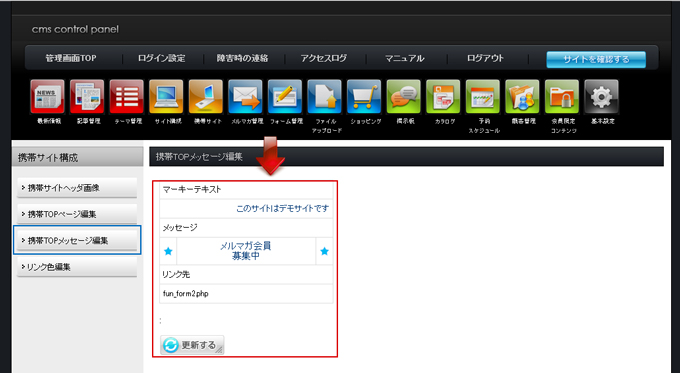The width and height of the screenshot is (680, 373).
Task: Click the cms control panel logo text
Action: click(x=75, y=29)
